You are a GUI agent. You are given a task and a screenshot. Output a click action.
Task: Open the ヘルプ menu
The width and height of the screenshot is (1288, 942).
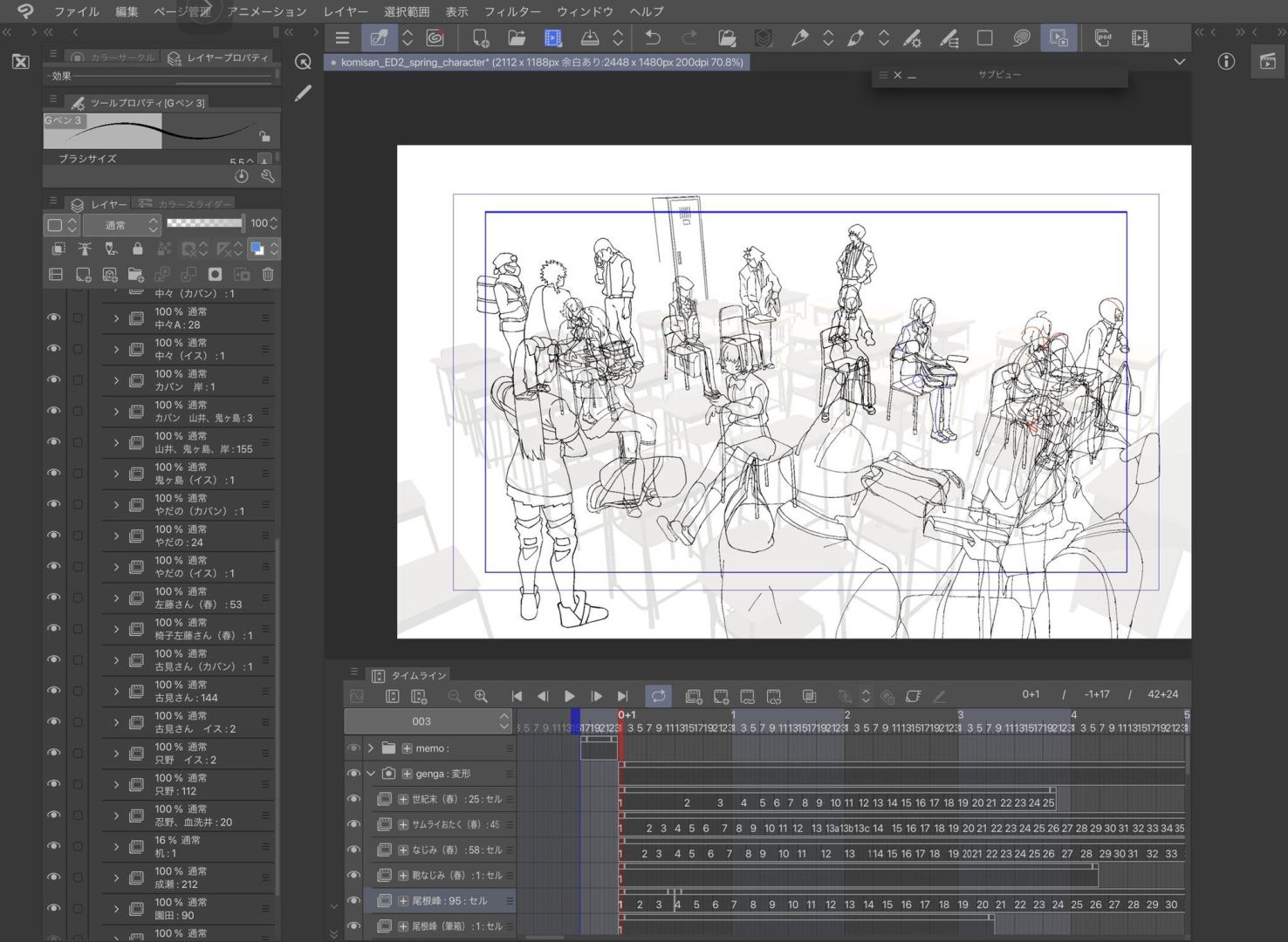tap(647, 11)
